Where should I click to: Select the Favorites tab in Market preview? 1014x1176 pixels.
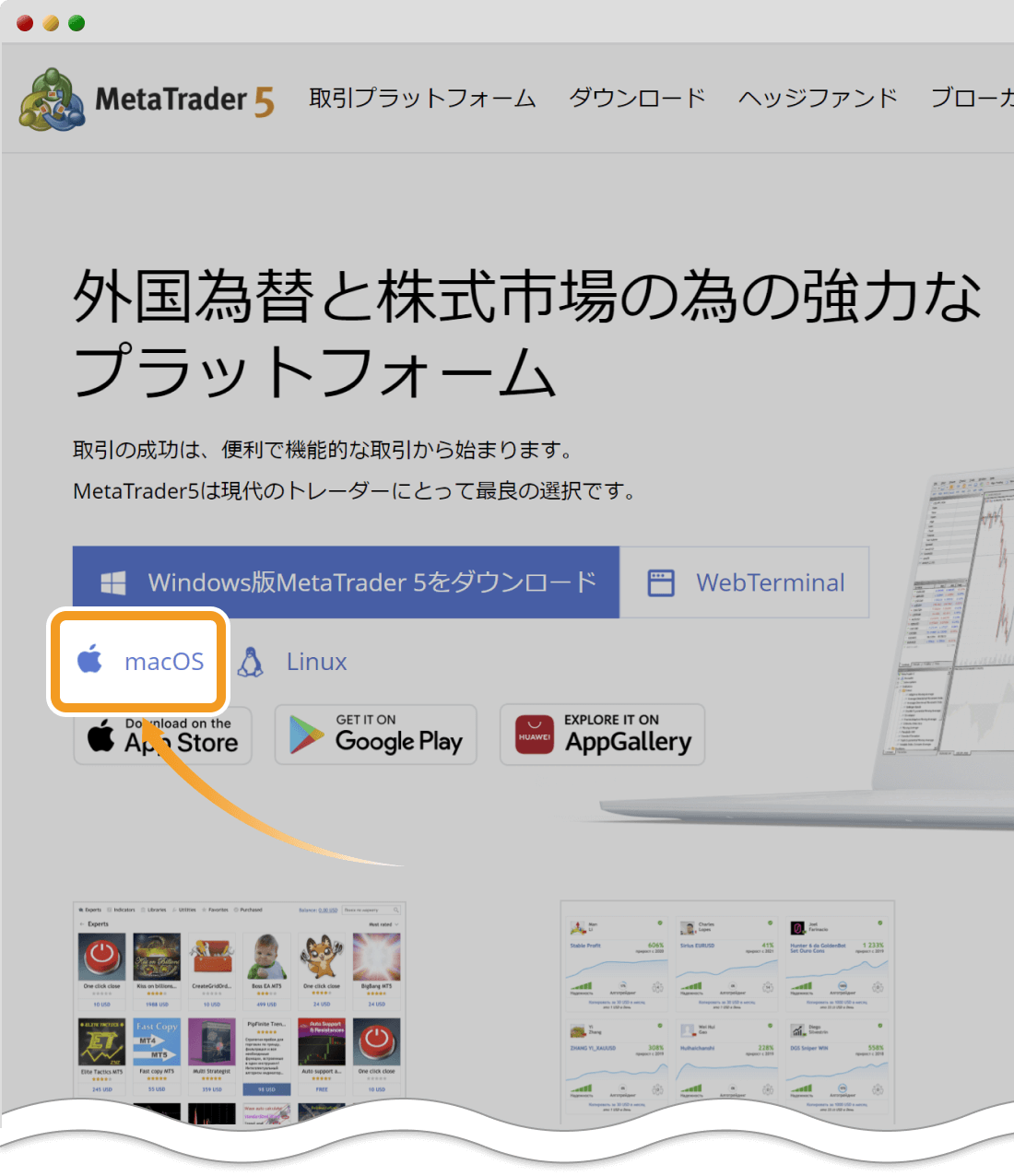pyautogui.click(x=216, y=910)
